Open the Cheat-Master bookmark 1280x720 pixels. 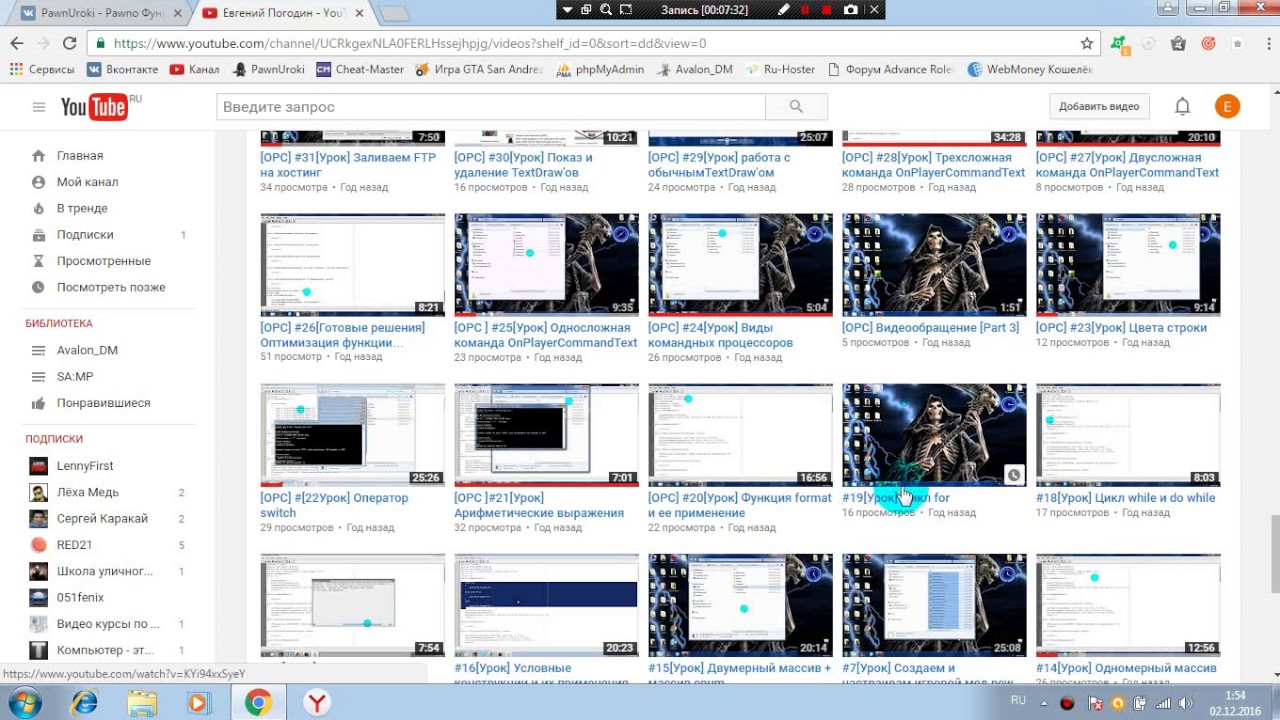click(360, 70)
